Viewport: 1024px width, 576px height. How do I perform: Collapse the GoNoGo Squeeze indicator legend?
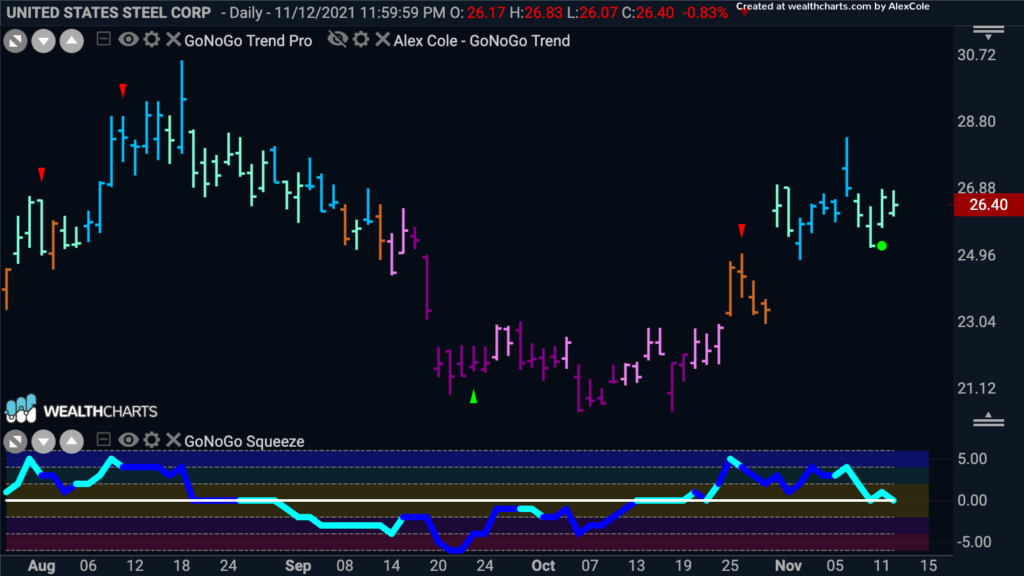(103, 440)
